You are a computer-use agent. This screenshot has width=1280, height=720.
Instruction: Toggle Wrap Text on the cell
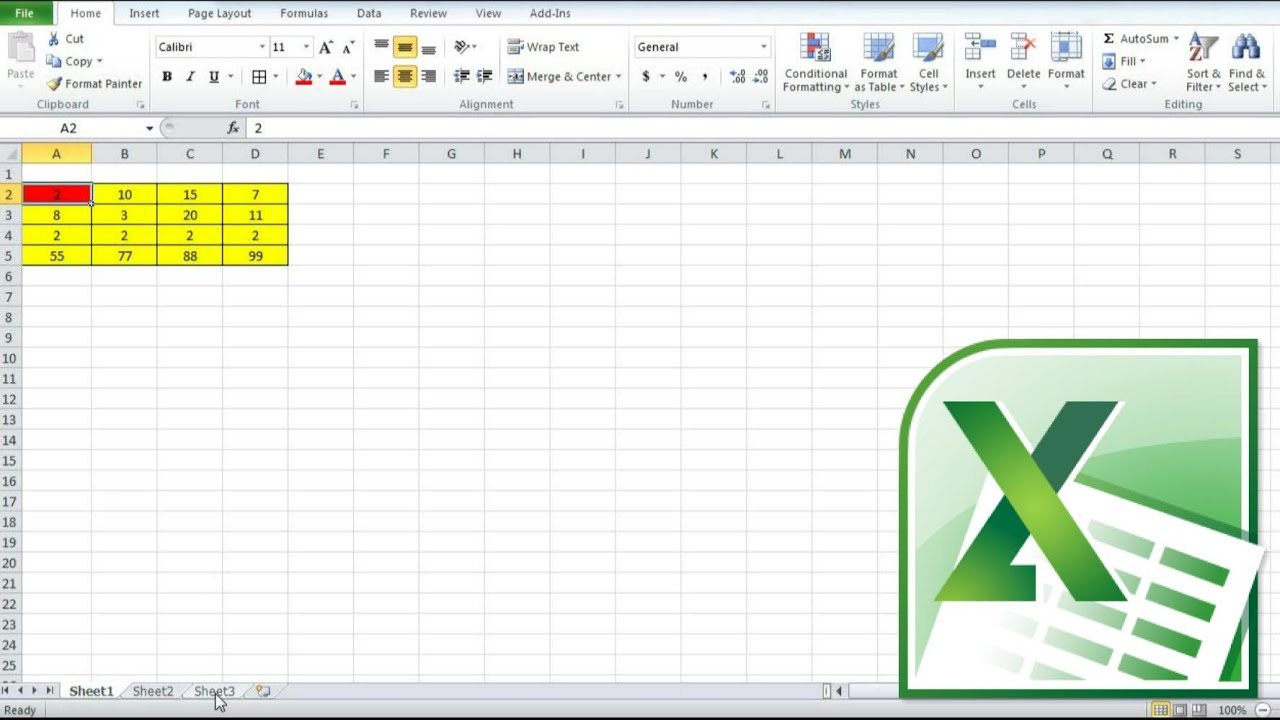[543, 47]
